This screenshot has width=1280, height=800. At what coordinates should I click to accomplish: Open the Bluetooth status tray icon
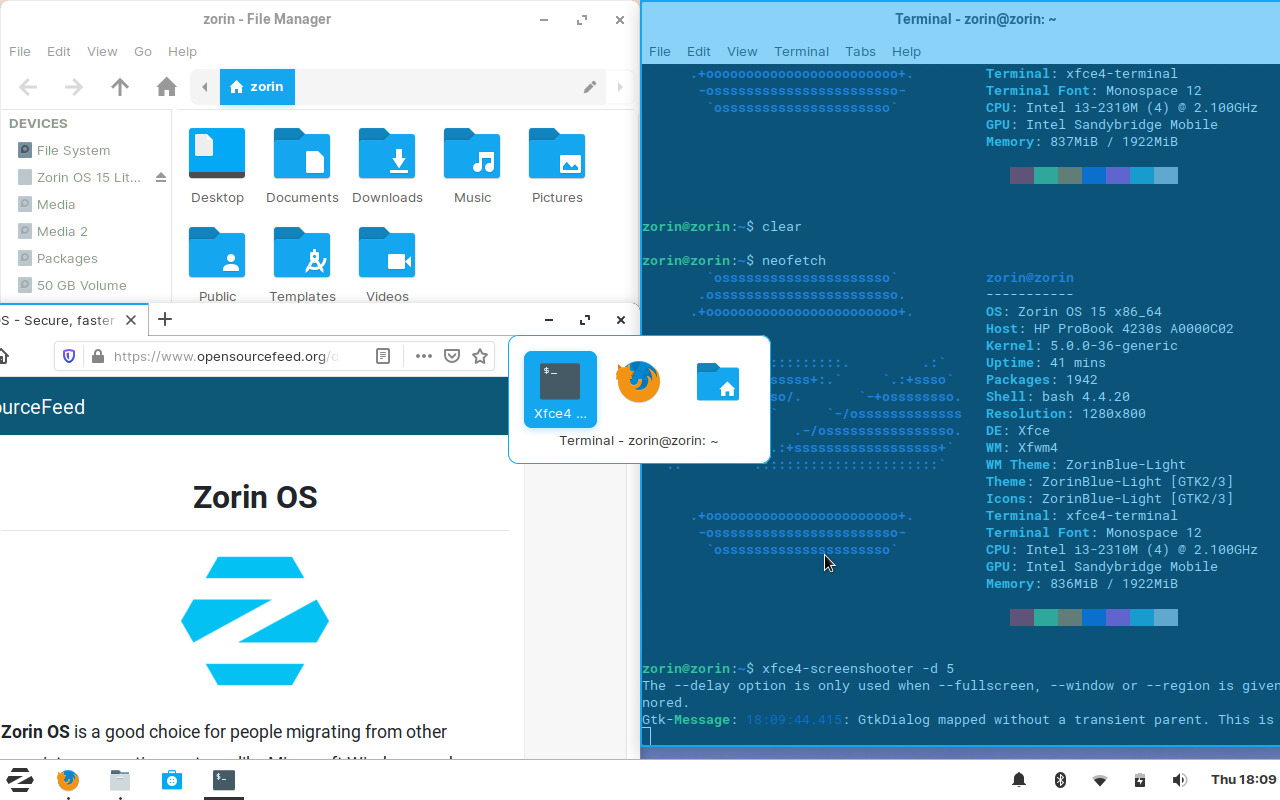[x=1060, y=780]
